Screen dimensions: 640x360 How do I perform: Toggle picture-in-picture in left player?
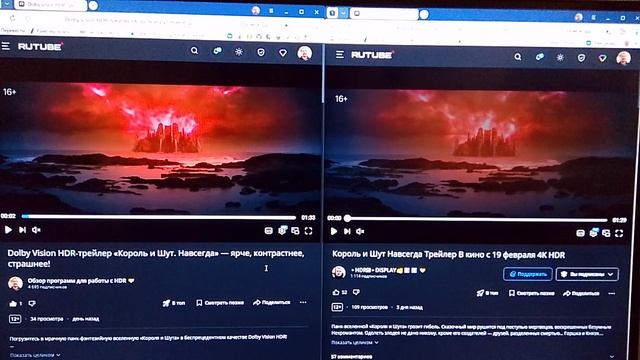pos(295,231)
